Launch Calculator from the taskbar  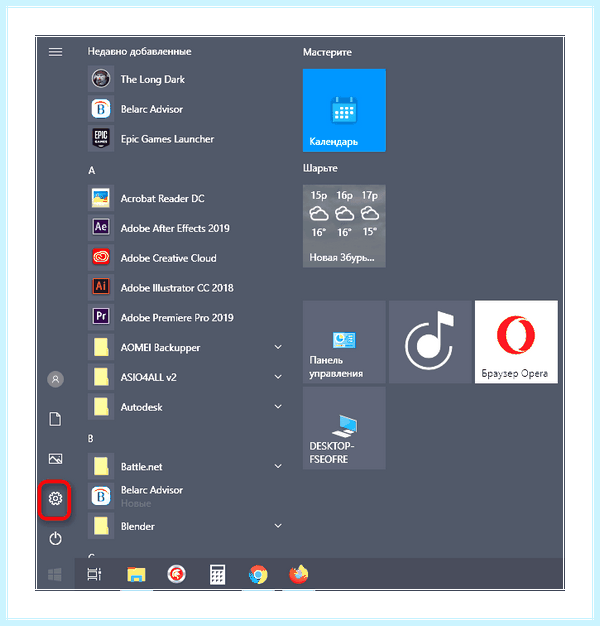tap(218, 575)
